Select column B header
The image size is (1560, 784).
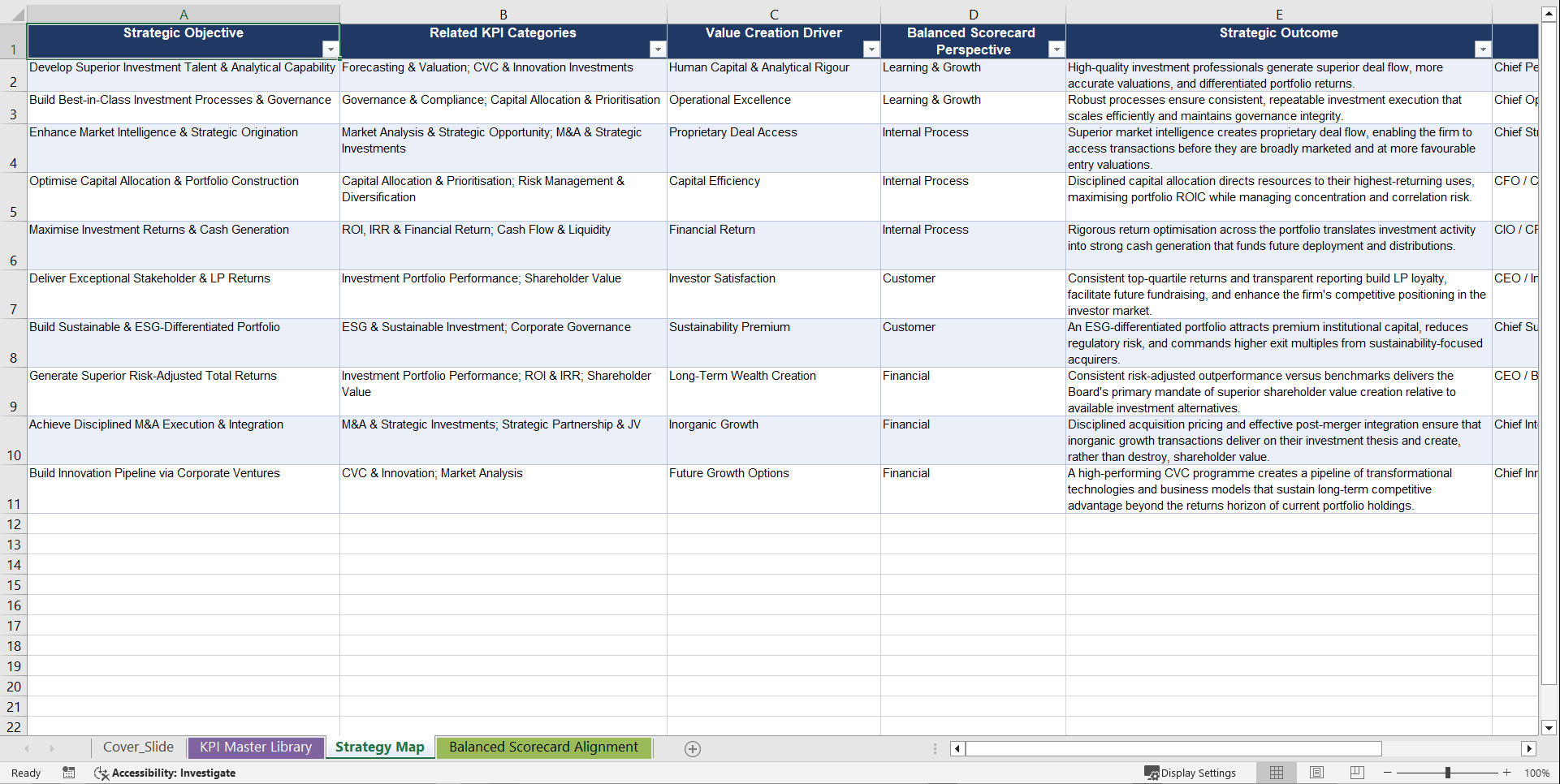[503, 15]
